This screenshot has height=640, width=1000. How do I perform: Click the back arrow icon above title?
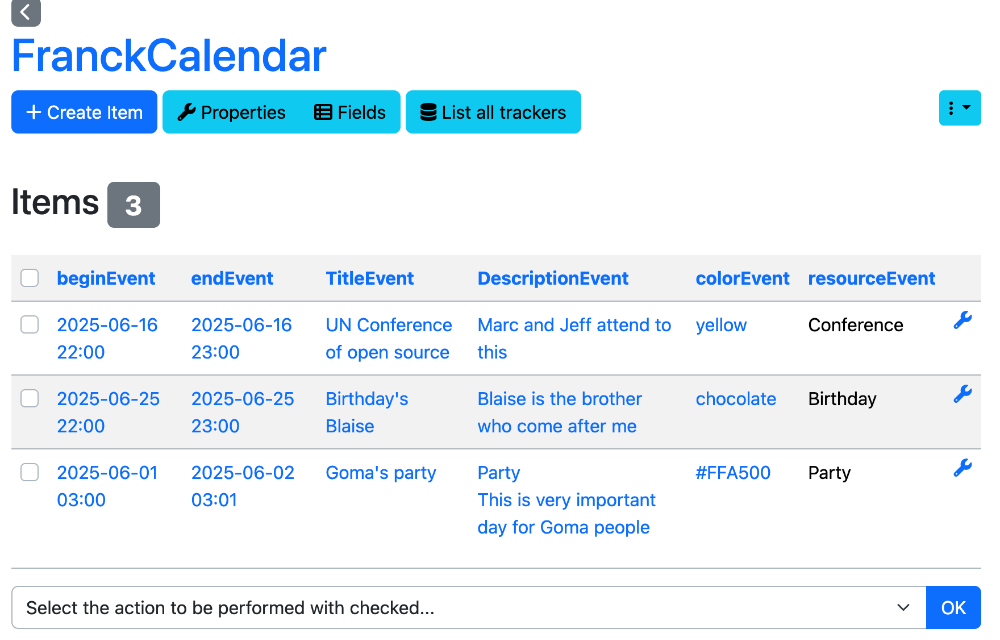(x=26, y=12)
